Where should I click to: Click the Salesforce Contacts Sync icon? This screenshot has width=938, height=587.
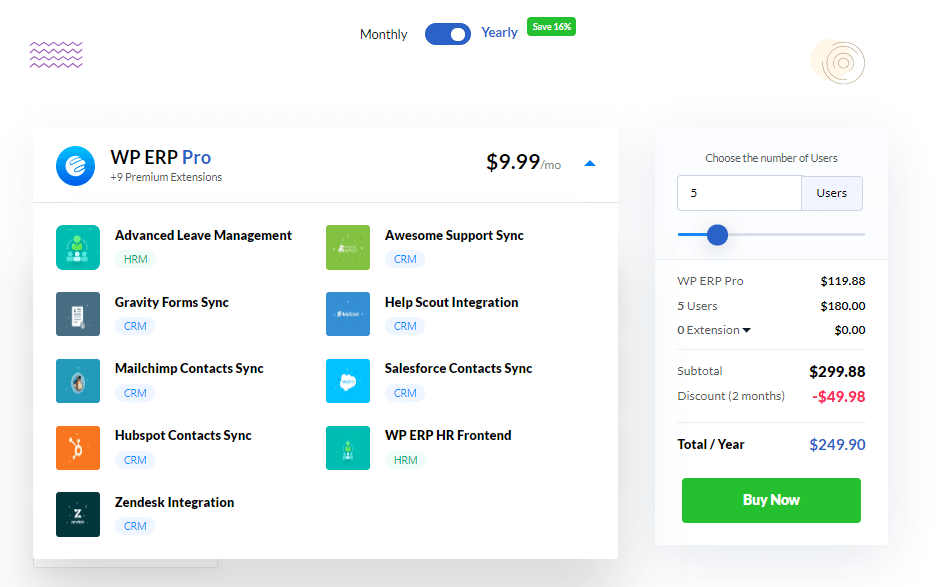[348, 381]
